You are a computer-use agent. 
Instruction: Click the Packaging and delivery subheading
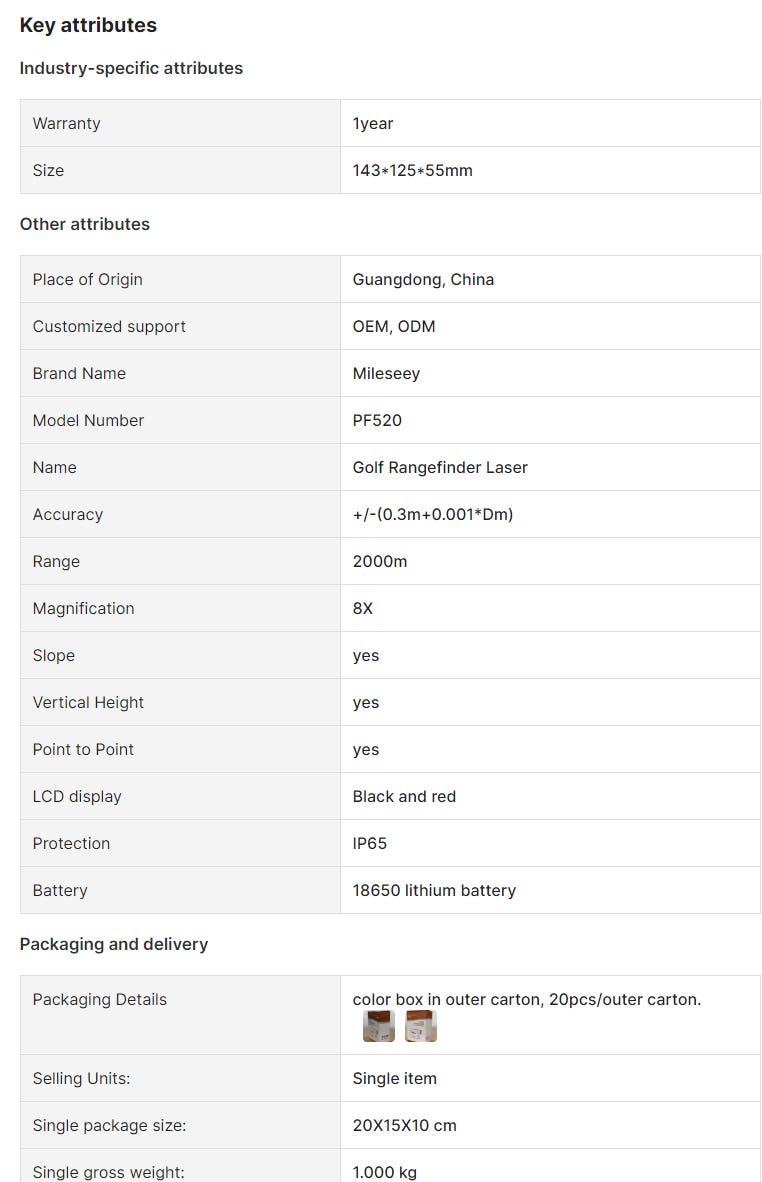(x=114, y=944)
